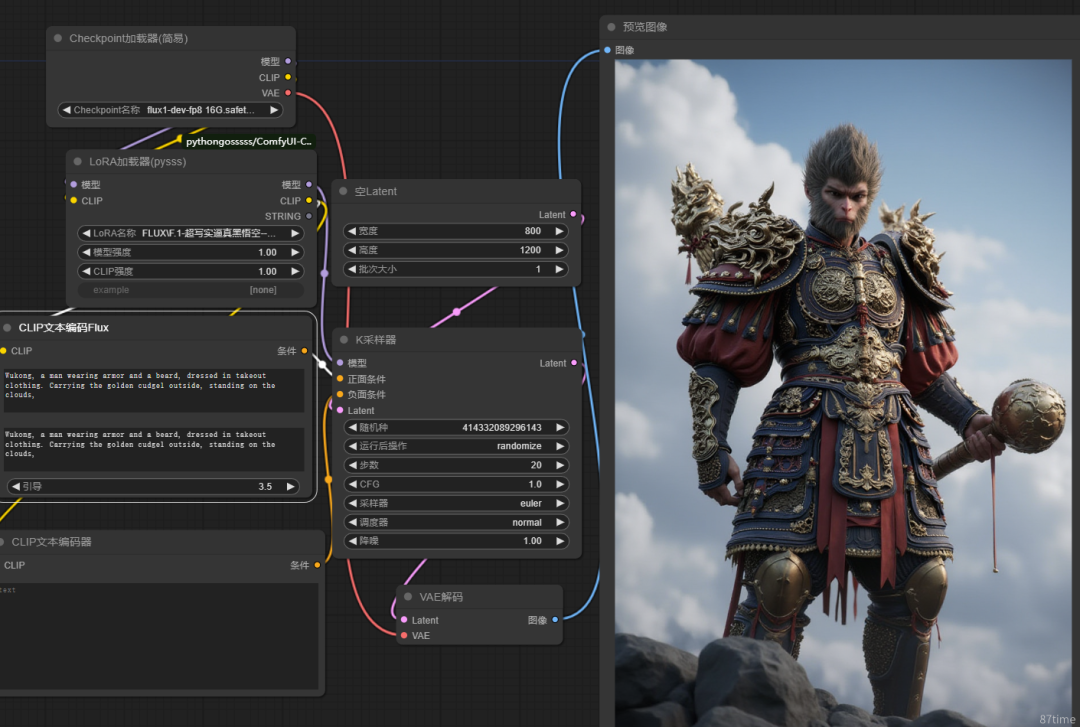Click the 负面条件 input socket on K采样器
This screenshot has height=727, width=1080.
point(340,394)
